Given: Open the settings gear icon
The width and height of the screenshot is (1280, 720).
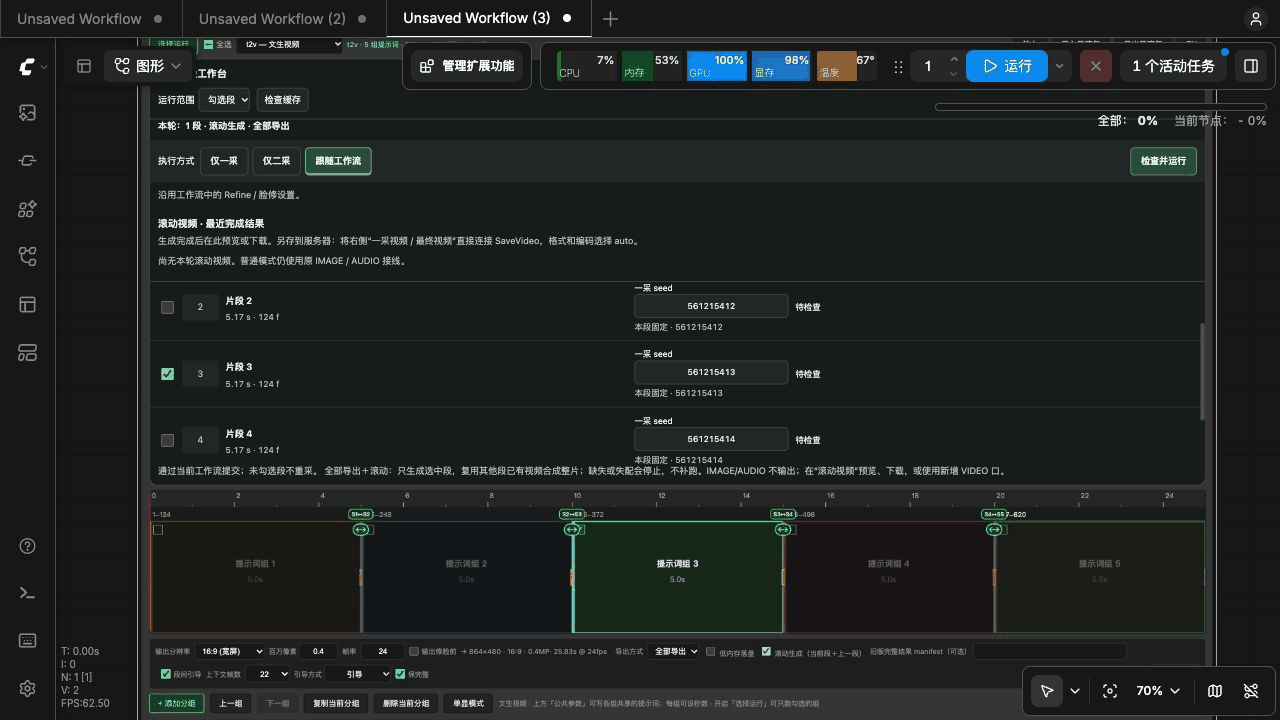Looking at the screenshot, I should pyautogui.click(x=27, y=688).
